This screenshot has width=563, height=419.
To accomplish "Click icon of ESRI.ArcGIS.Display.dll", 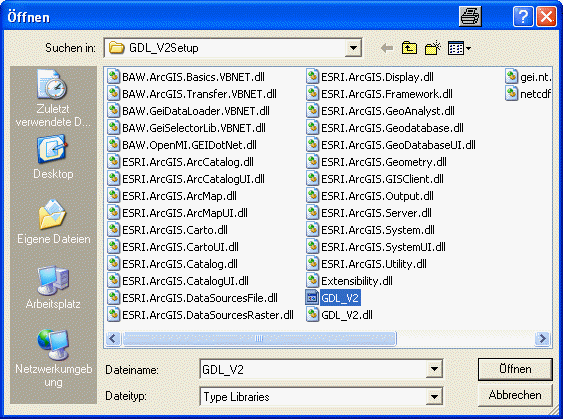I will click(312, 77).
